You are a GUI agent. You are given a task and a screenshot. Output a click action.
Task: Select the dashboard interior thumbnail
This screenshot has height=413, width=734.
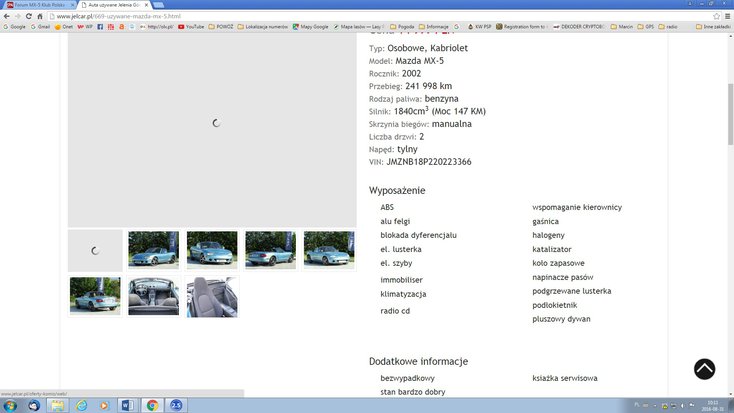tap(154, 296)
